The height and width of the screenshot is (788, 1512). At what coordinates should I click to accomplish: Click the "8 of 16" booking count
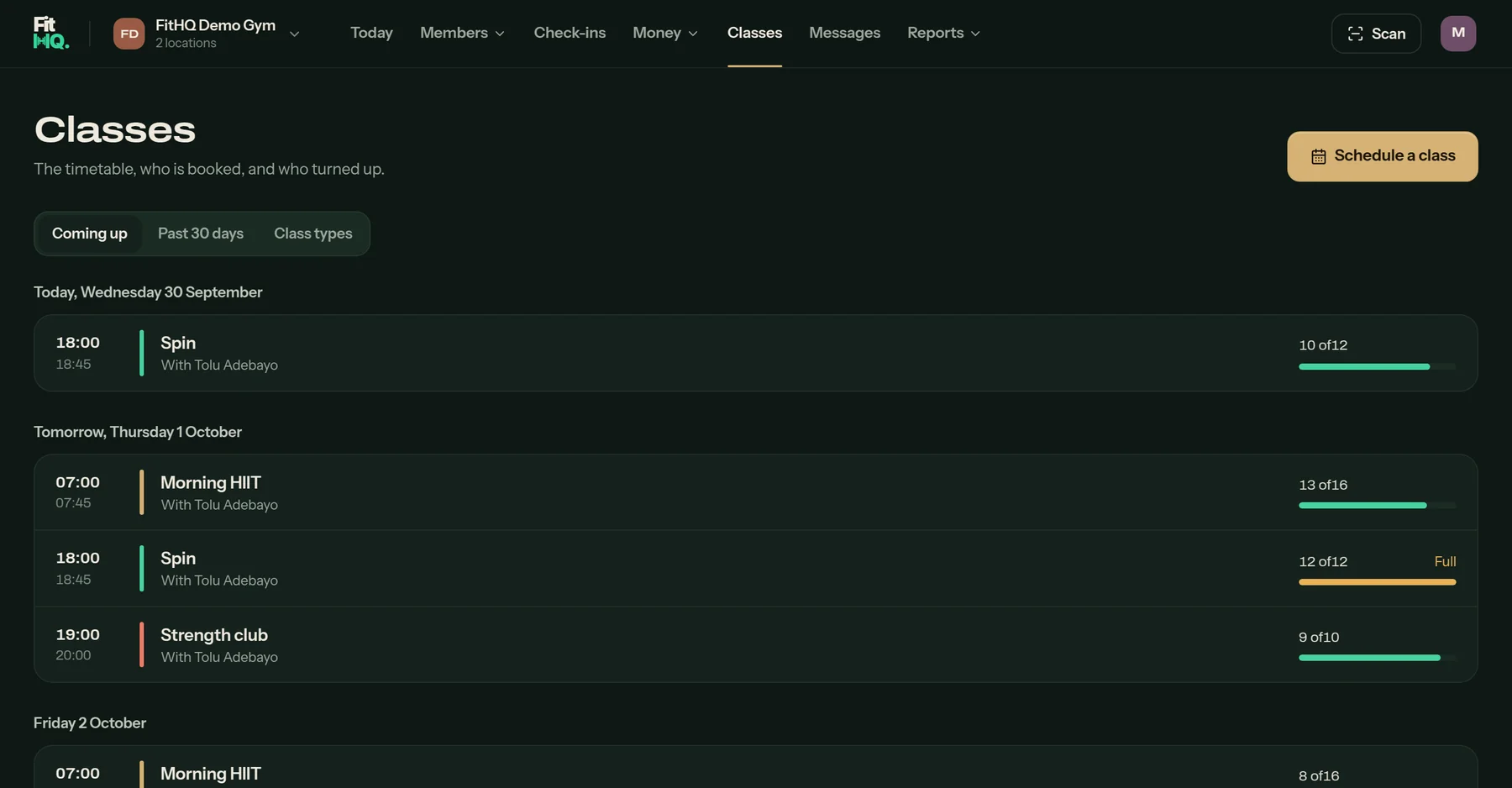(1319, 776)
